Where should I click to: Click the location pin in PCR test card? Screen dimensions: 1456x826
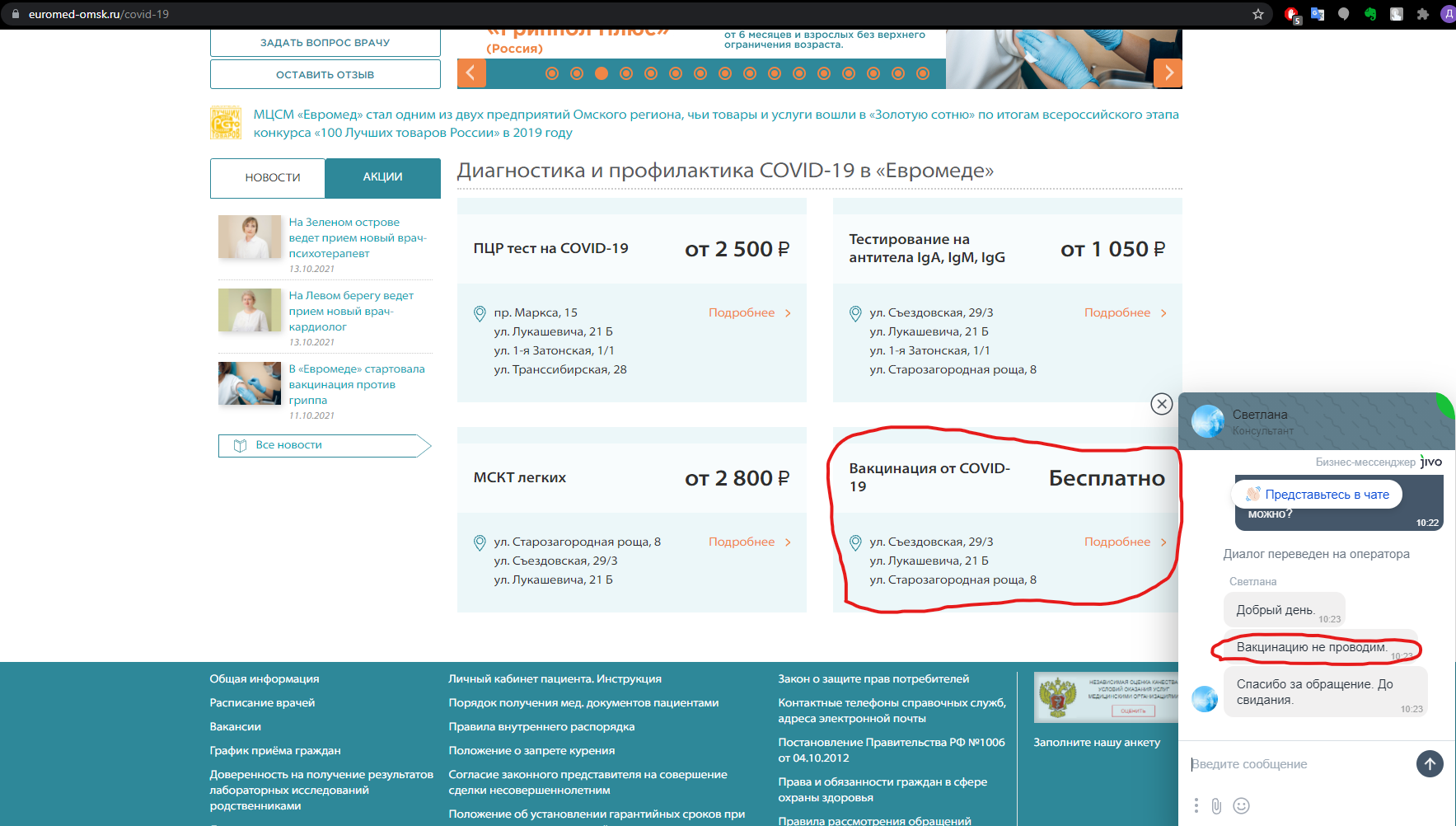pos(480,313)
